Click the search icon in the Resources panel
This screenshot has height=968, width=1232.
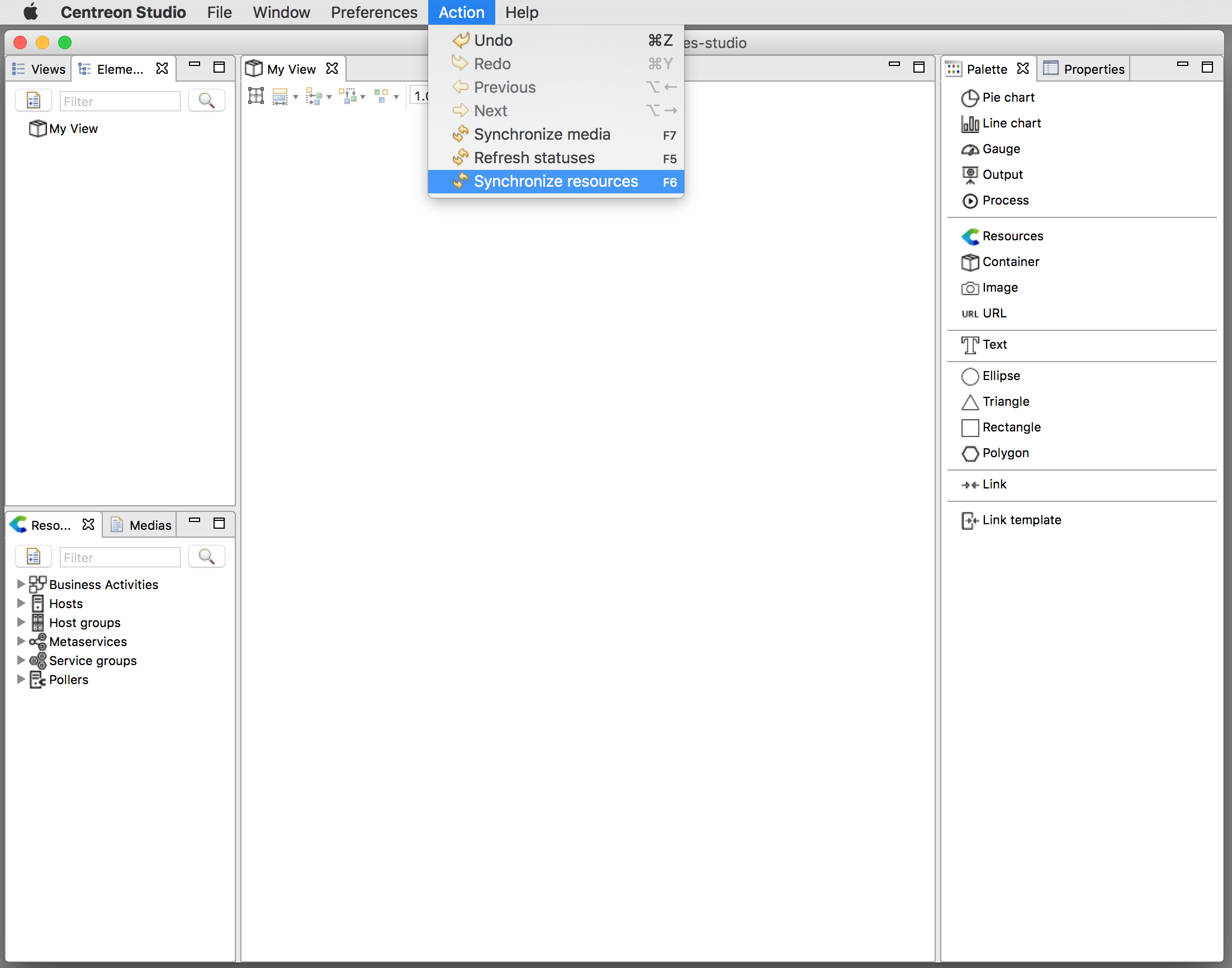pyautogui.click(x=206, y=556)
